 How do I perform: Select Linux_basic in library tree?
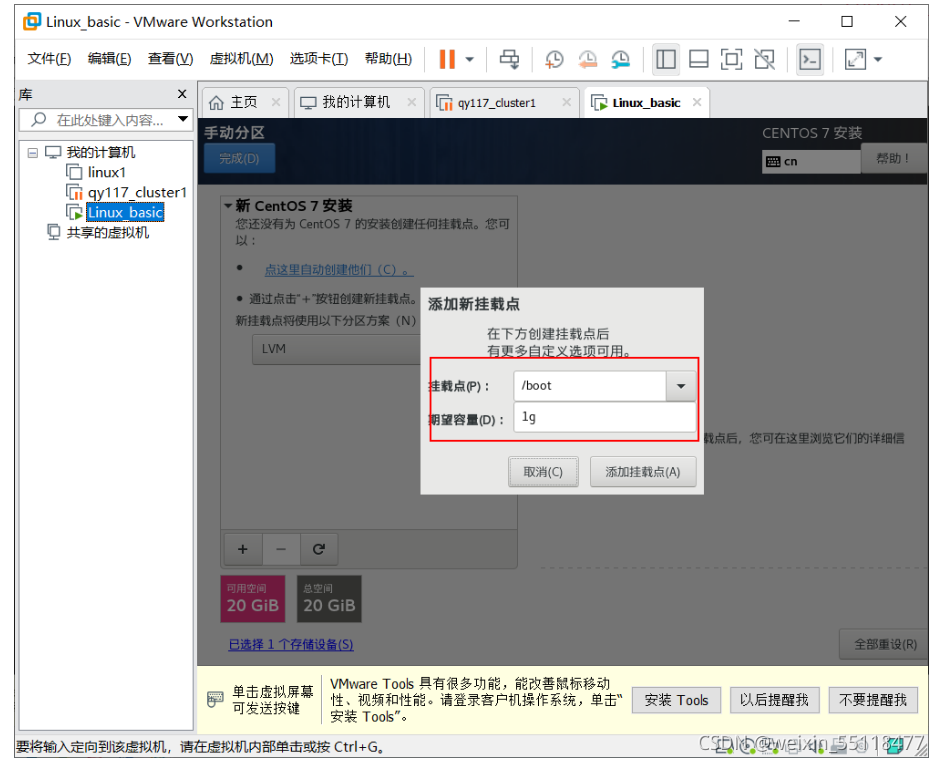(x=125, y=213)
